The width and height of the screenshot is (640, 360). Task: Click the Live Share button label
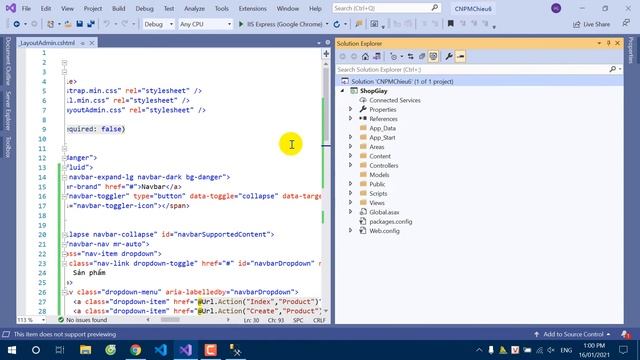point(596,24)
